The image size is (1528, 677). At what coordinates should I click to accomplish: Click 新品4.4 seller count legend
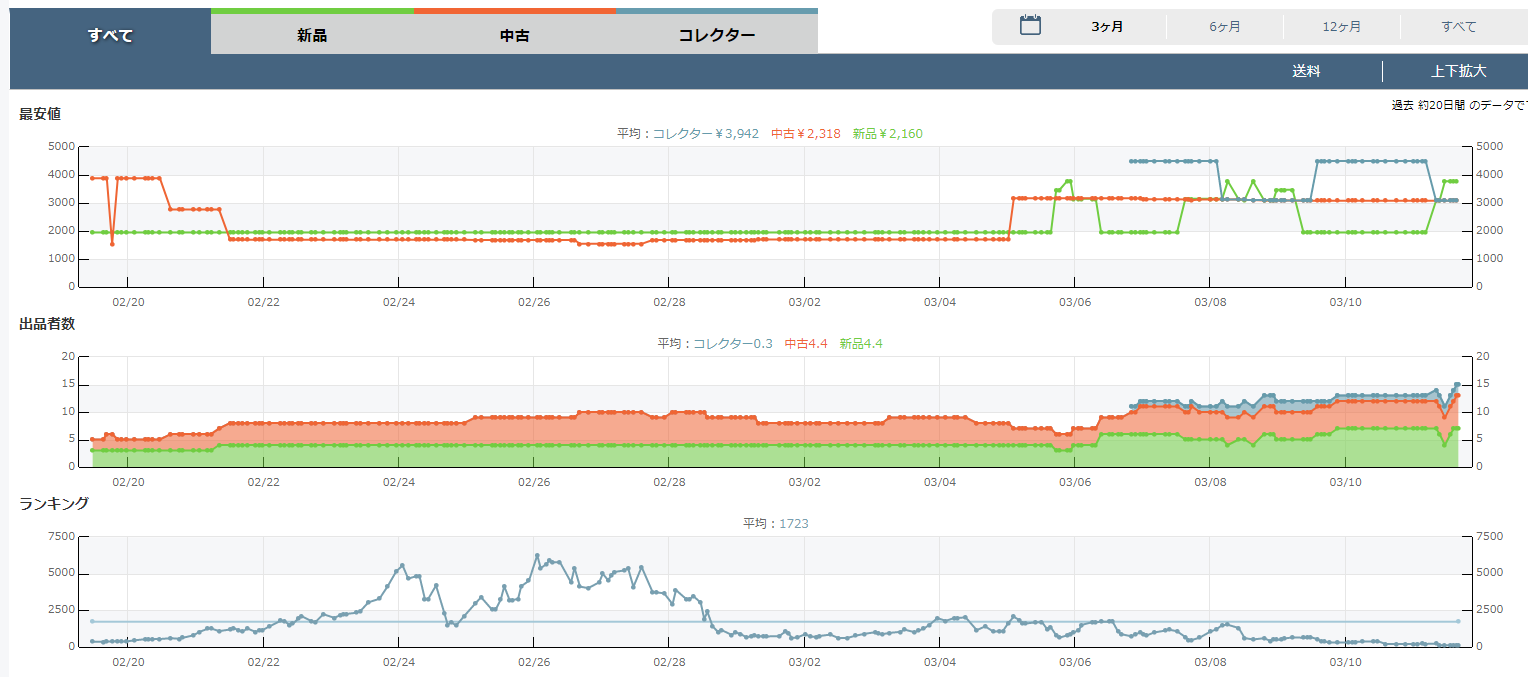click(x=861, y=343)
